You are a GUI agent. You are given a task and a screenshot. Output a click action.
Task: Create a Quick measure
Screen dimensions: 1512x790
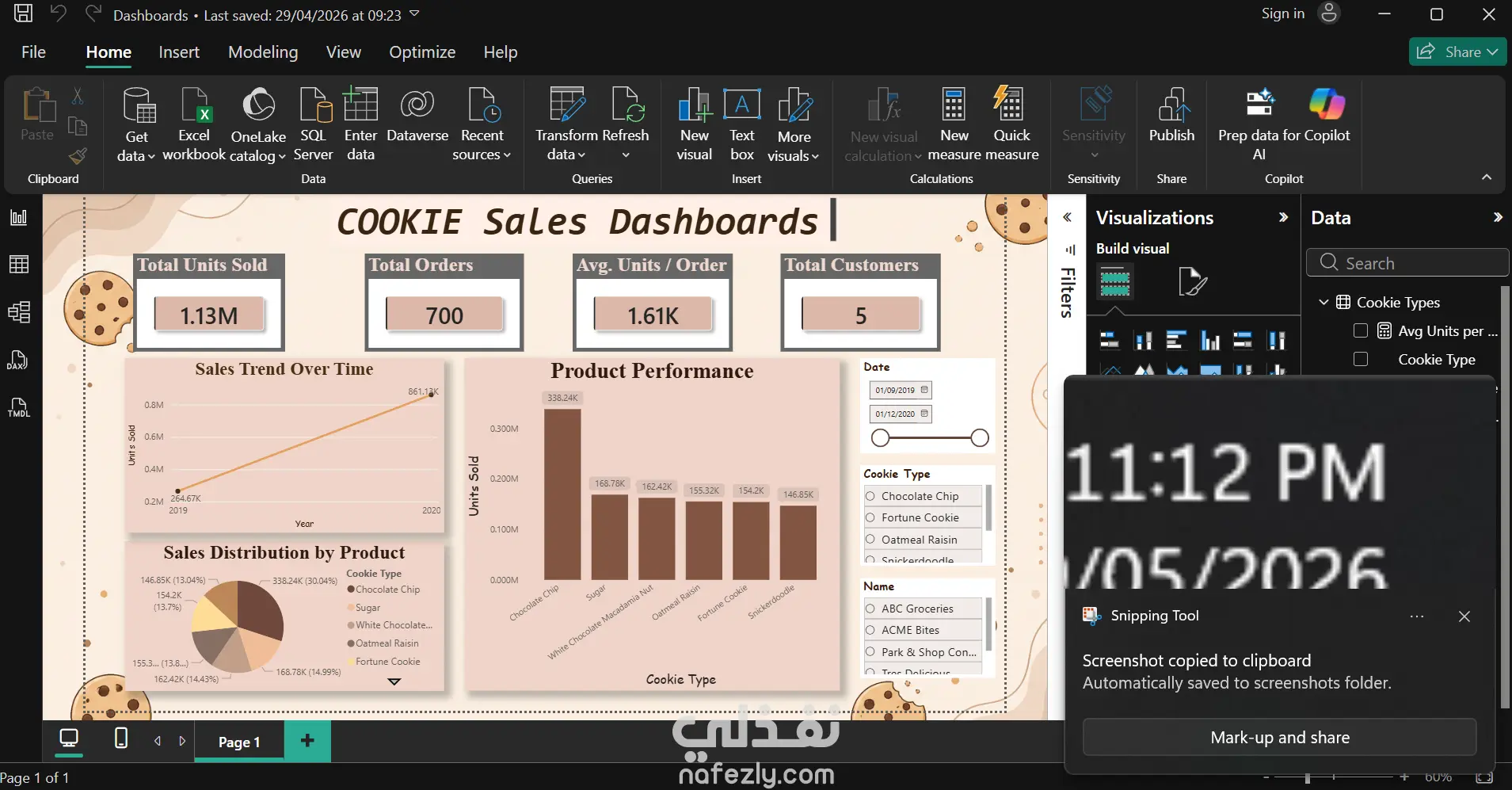(x=1011, y=124)
